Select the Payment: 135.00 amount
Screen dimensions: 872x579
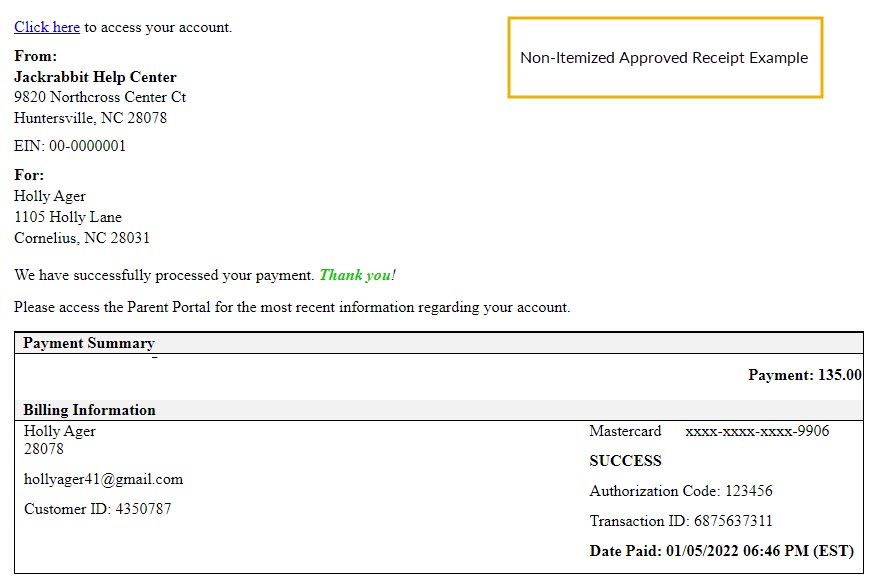pyautogui.click(x=804, y=374)
